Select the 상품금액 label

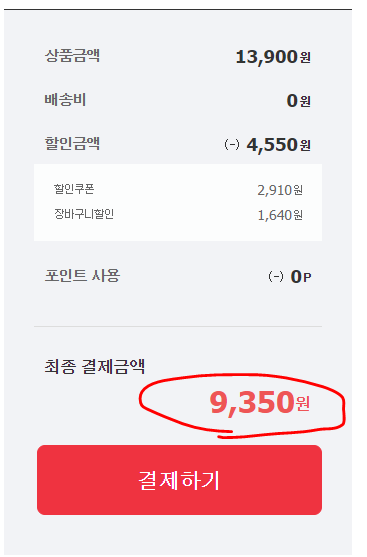pos(72,56)
